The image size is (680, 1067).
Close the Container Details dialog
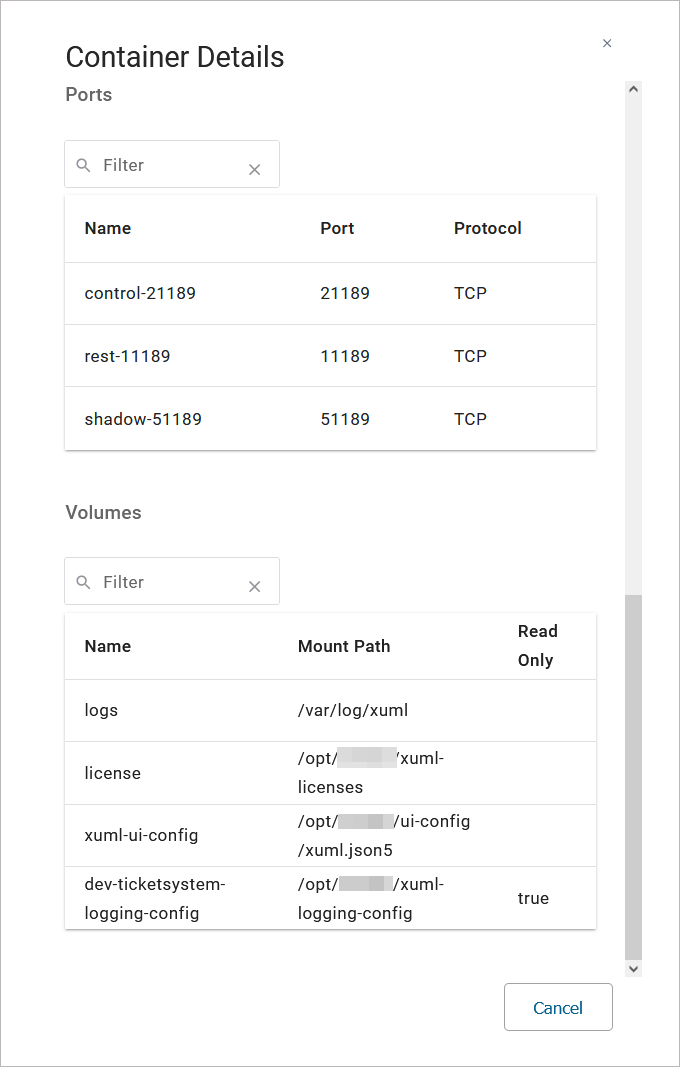607,43
